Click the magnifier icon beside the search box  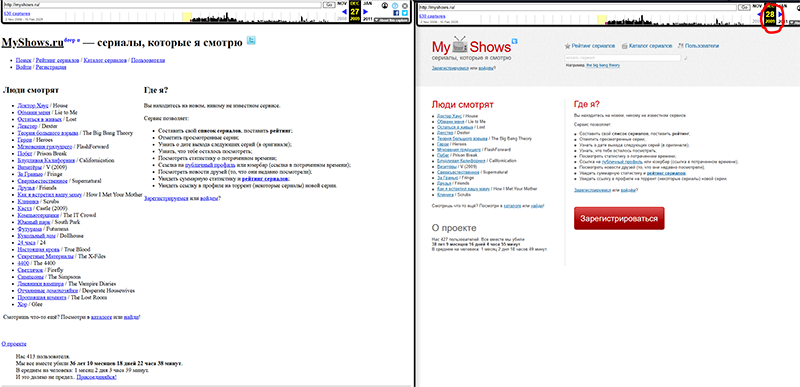pos(685,58)
